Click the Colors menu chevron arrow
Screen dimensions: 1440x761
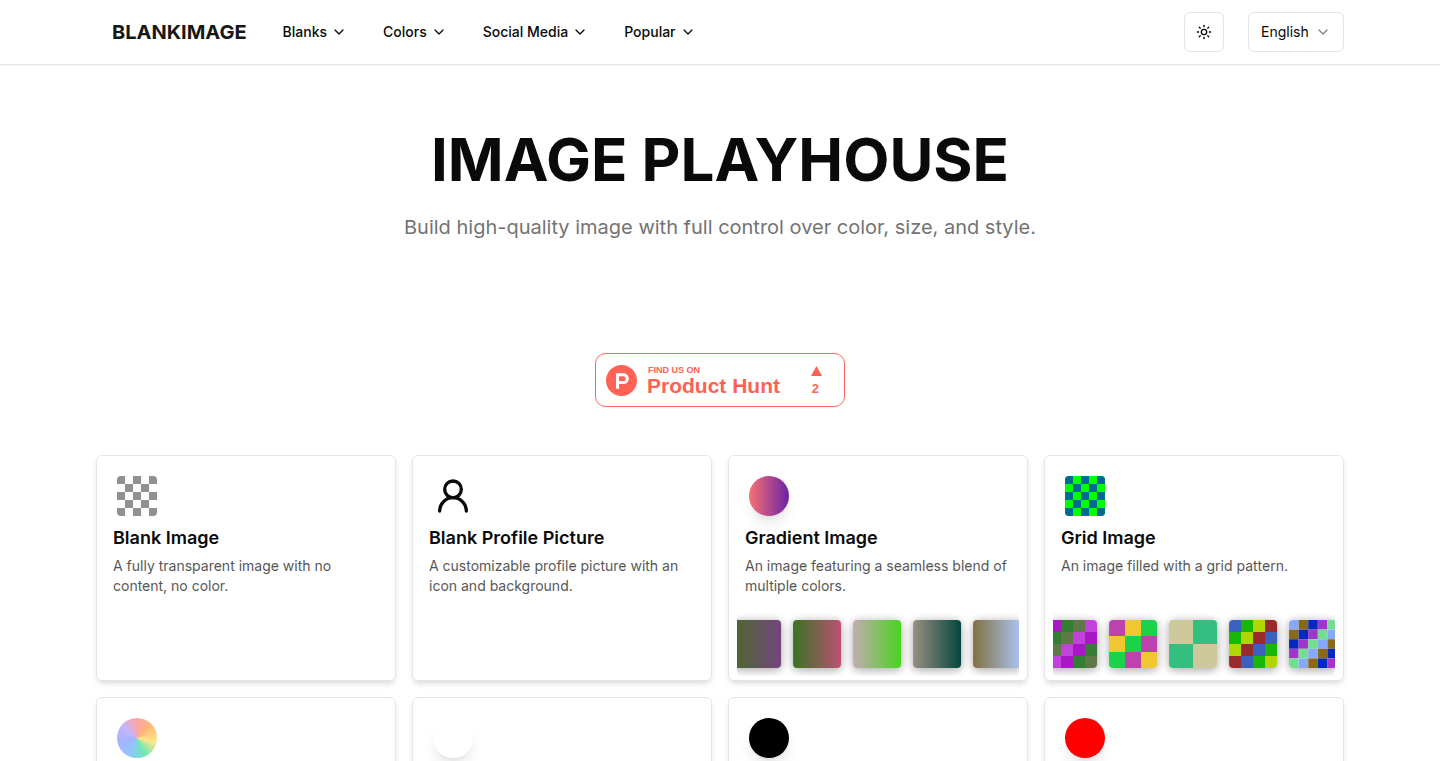439,32
